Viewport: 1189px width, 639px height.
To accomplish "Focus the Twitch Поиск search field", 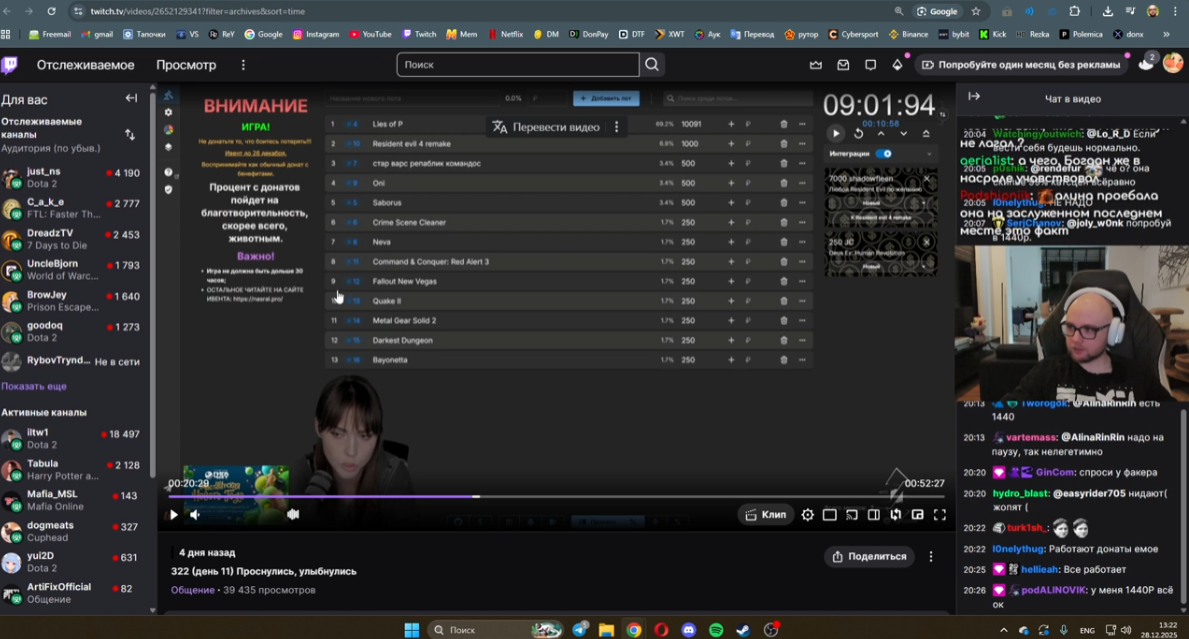I will (x=518, y=65).
